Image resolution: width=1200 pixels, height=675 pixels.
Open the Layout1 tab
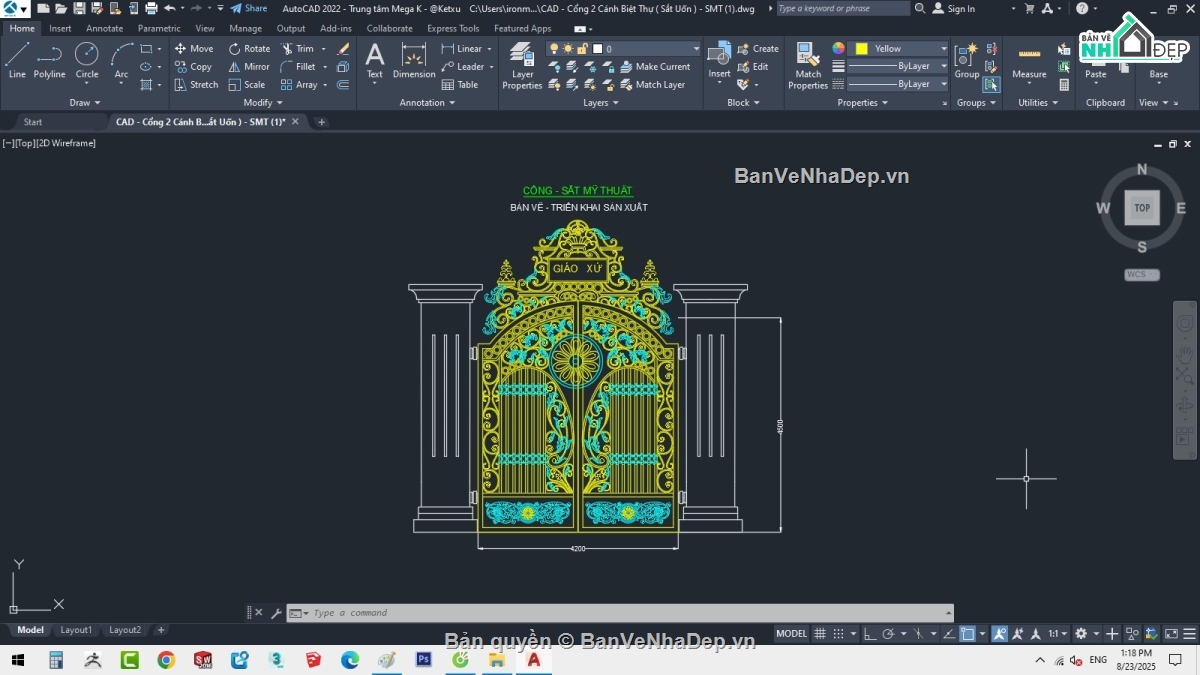click(76, 630)
